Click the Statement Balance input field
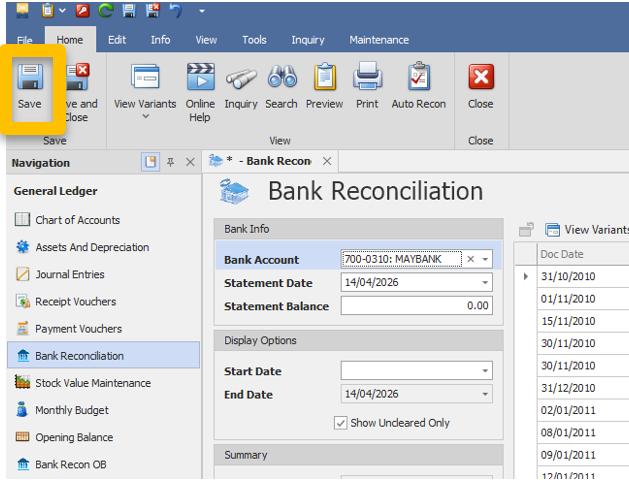The width and height of the screenshot is (629, 486). [x=416, y=306]
